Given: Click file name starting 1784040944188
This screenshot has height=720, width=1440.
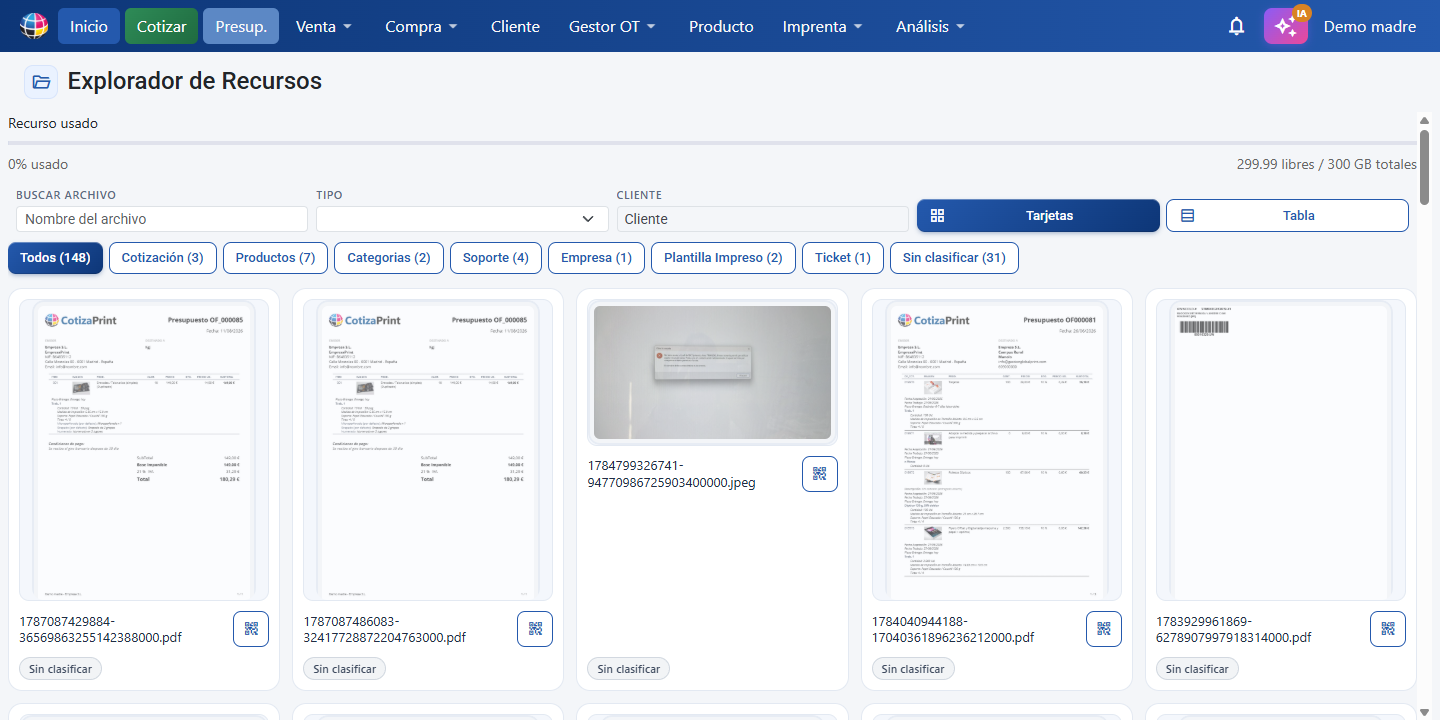Looking at the screenshot, I should click(953, 629).
